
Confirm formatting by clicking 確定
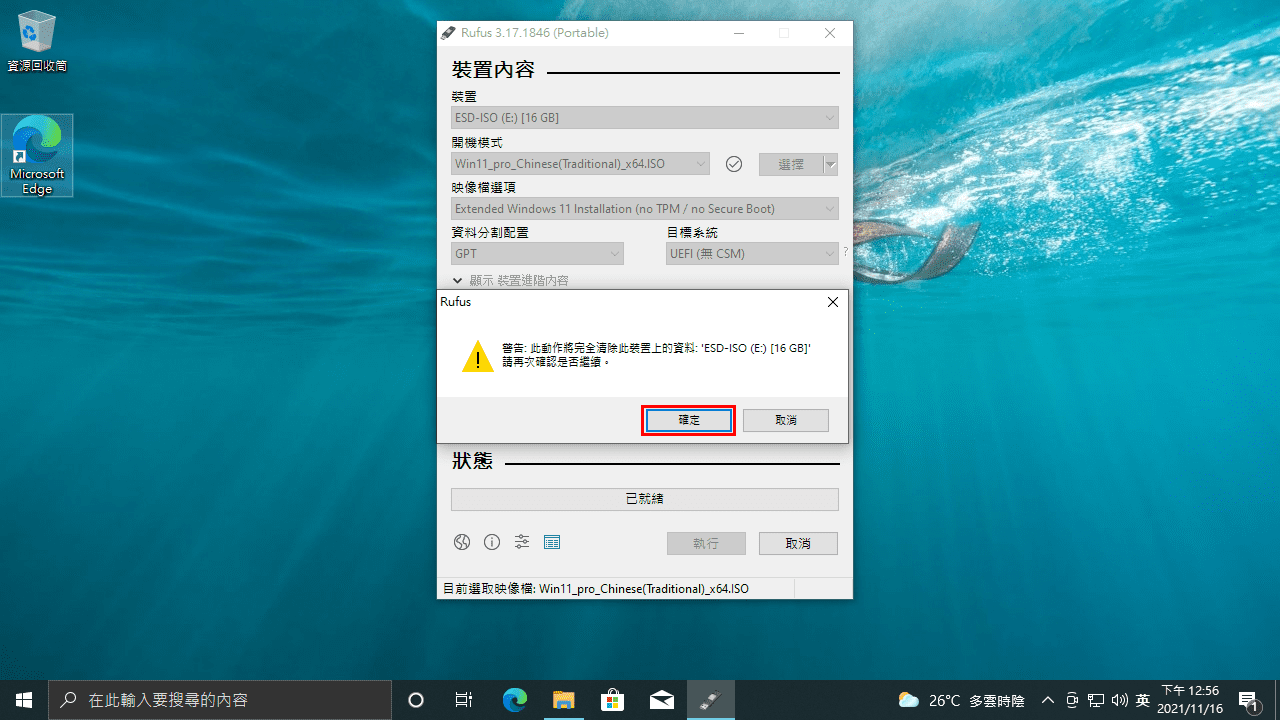pyautogui.click(x=688, y=420)
